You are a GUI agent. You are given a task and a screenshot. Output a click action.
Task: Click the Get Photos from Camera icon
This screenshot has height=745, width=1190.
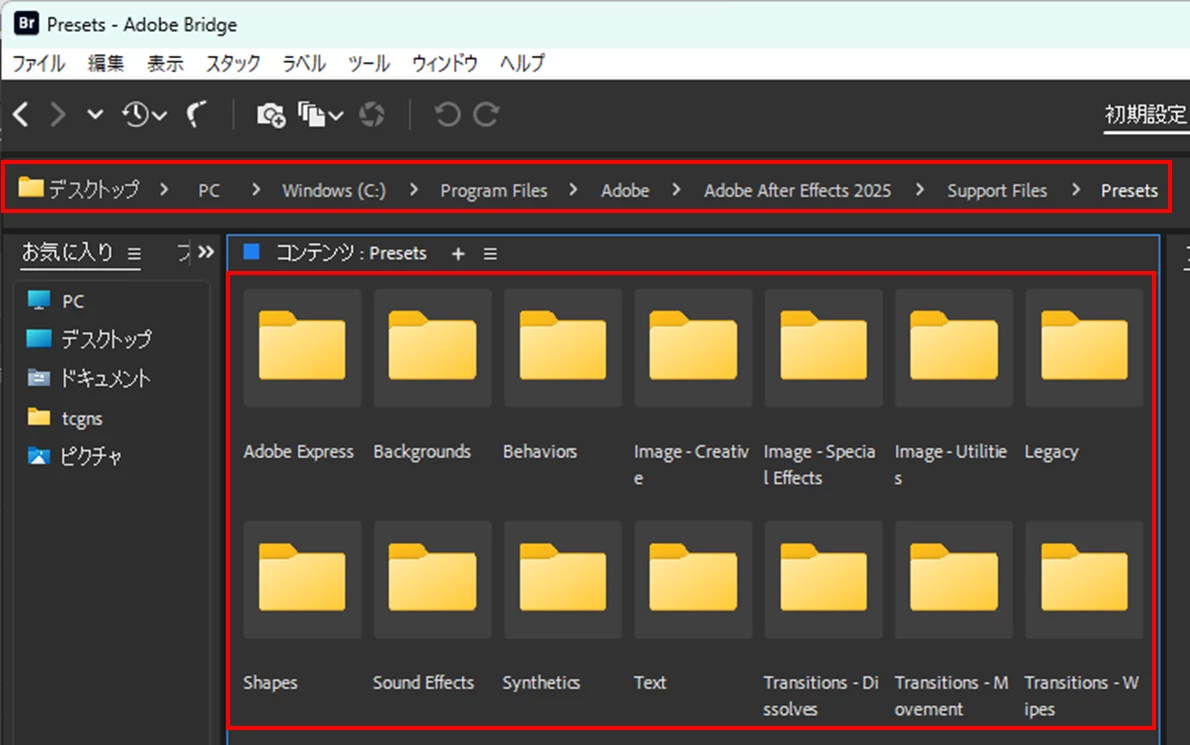pos(271,115)
